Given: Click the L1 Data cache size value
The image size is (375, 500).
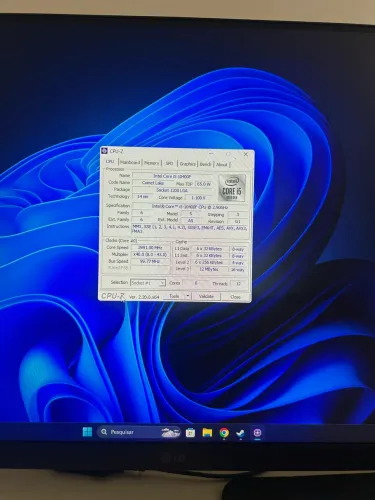Looking at the screenshot, I should (x=209, y=249).
